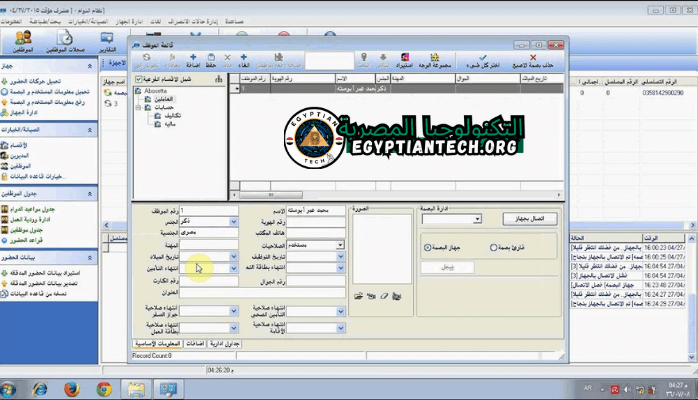Image resolution: width=698 pixels, height=400 pixels.
Task: Click the last icon under photo box
Action: tap(397, 296)
